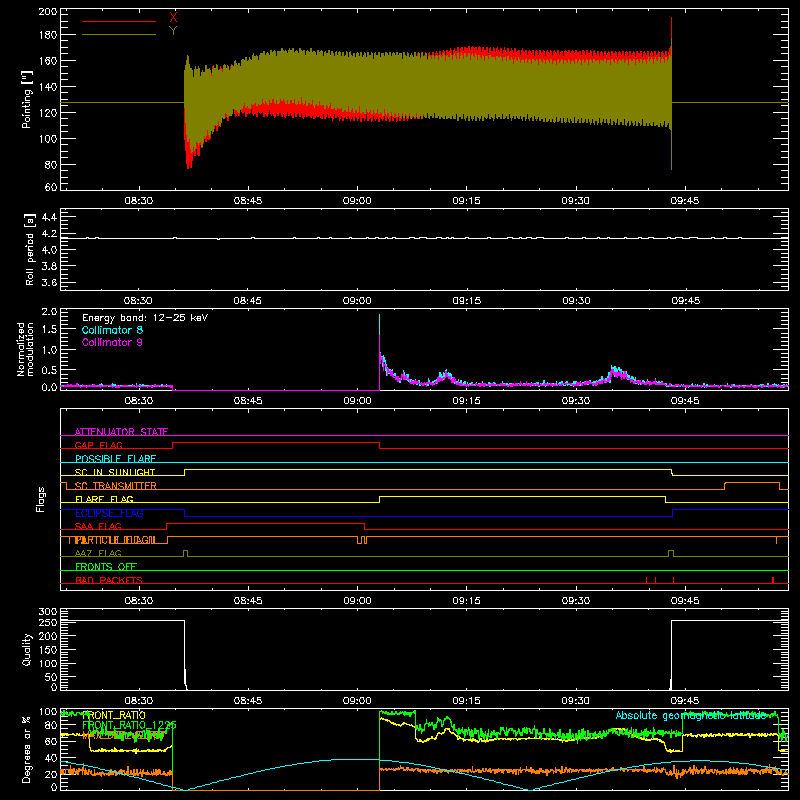Click 'Energy band: 12-25 keV' annotation
The image size is (800, 800).
click(x=145, y=318)
